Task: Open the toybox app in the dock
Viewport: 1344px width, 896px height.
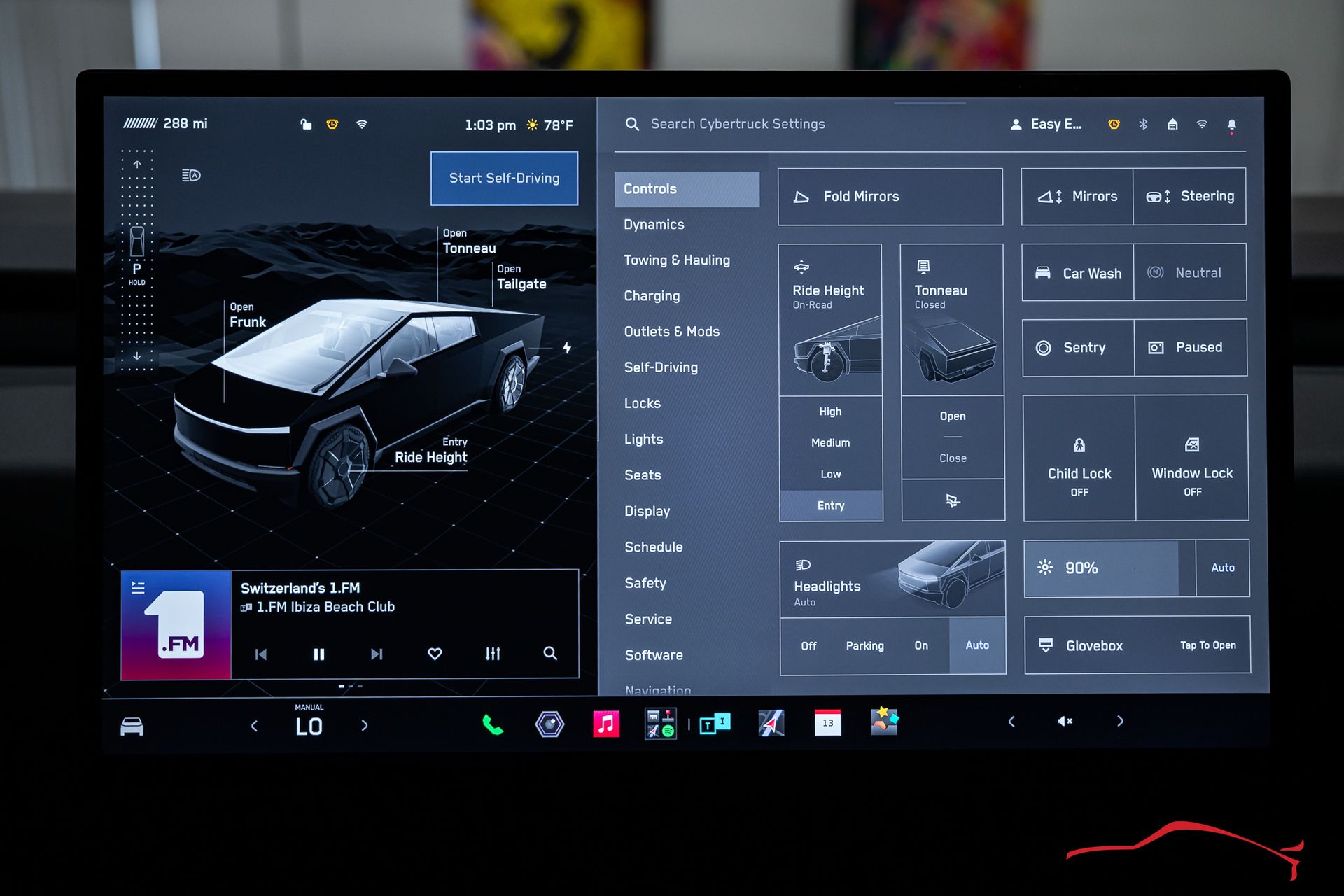Action: (884, 722)
